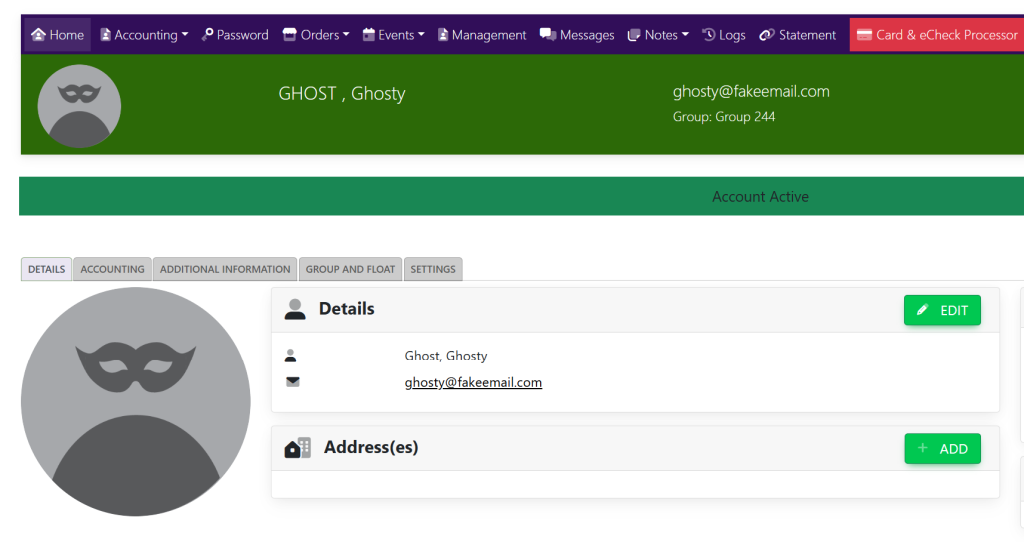The image size is (1024, 542).
Task: Expand the Accounting dropdown menu
Action: (x=144, y=35)
